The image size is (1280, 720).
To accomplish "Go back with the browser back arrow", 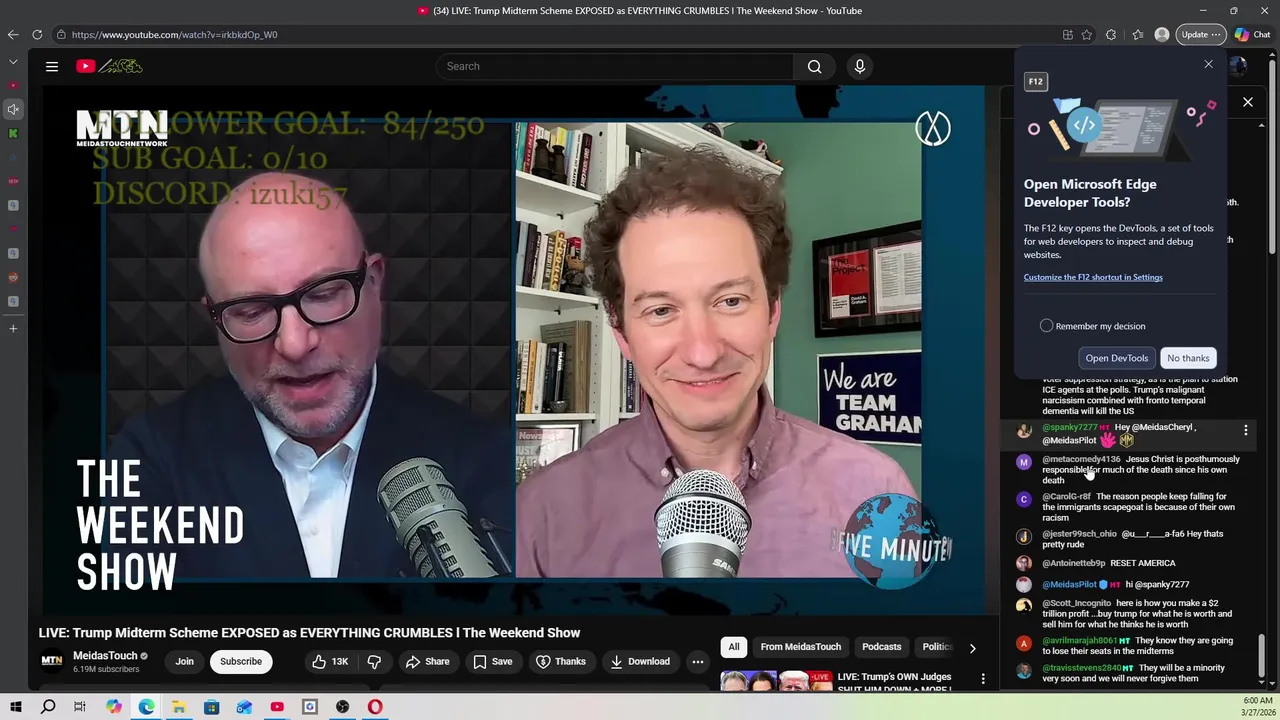I will click(x=13, y=34).
